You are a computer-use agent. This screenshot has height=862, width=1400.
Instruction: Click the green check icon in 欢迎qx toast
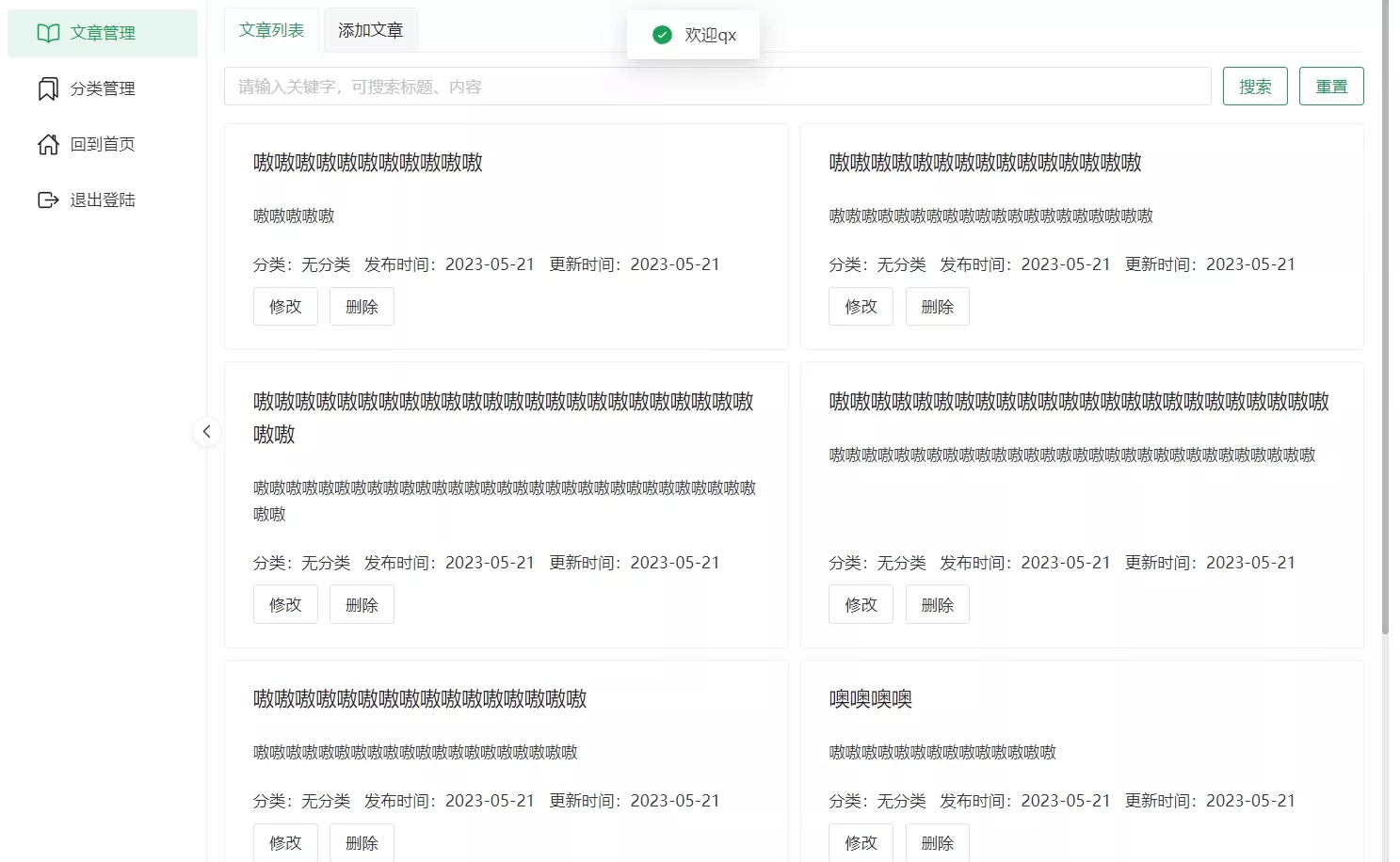[x=662, y=35]
